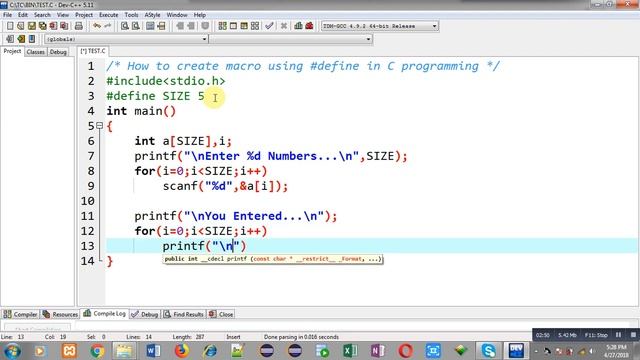Open the (globals) scope dropdown
Image resolution: width=640 pixels, height=360 pixels.
point(204,39)
